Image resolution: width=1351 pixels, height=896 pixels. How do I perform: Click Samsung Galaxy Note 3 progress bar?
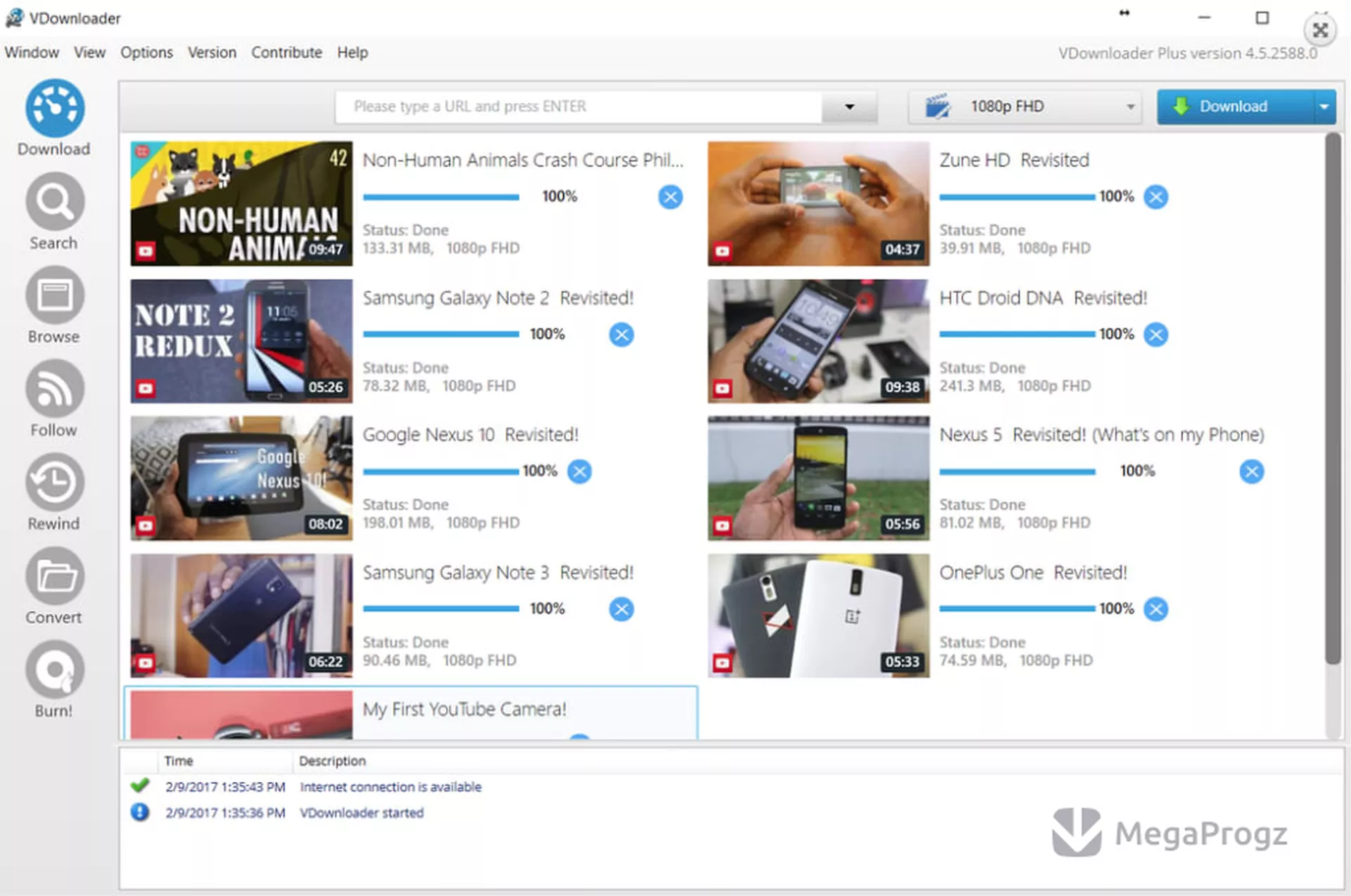441,609
